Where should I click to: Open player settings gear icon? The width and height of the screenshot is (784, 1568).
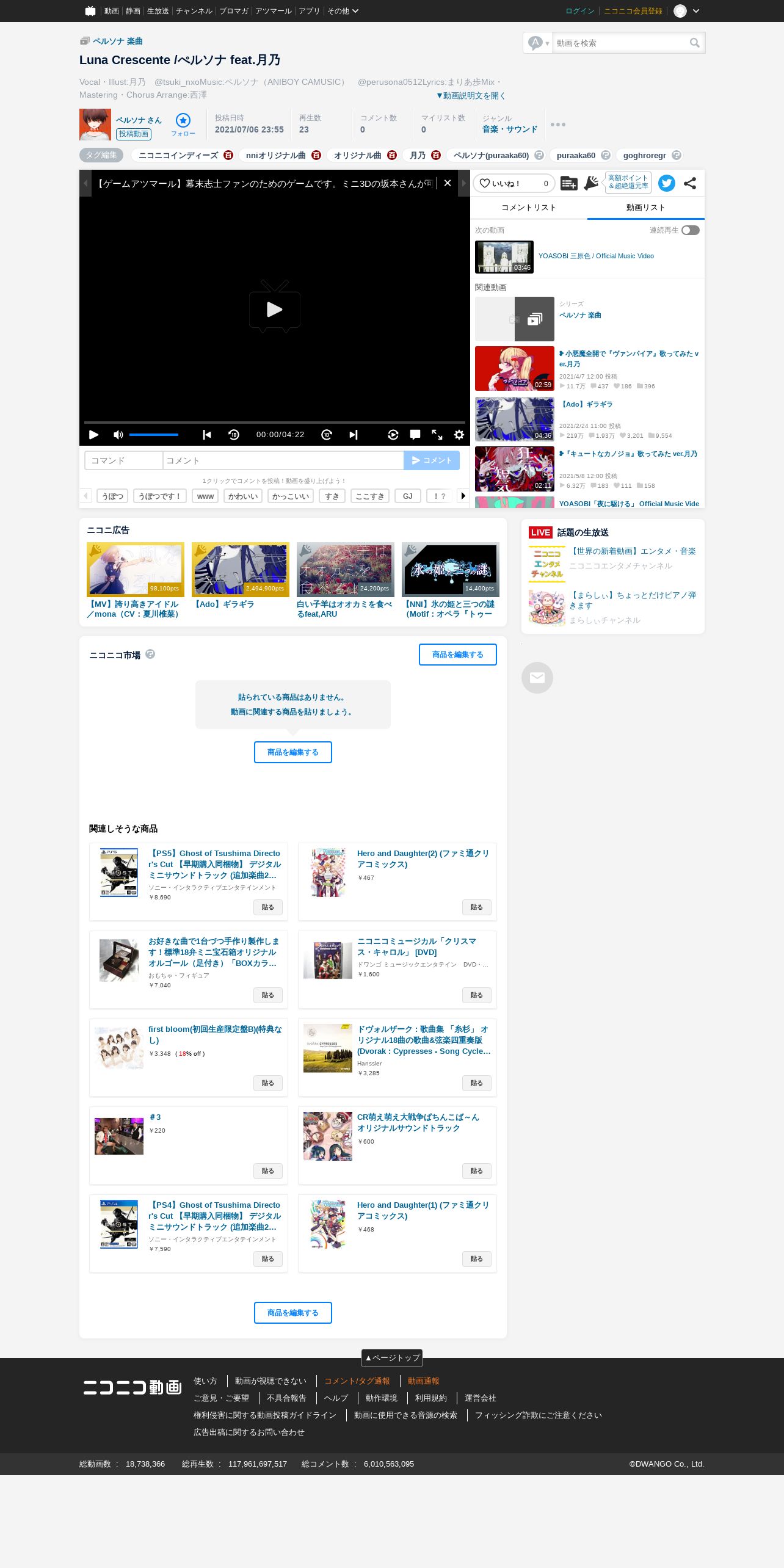coord(459,435)
